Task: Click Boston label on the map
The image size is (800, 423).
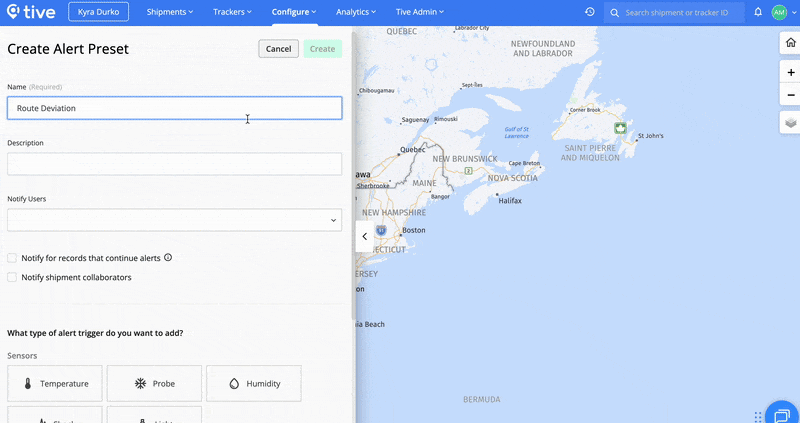Action: pyautogui.click(x=414, y=230)
